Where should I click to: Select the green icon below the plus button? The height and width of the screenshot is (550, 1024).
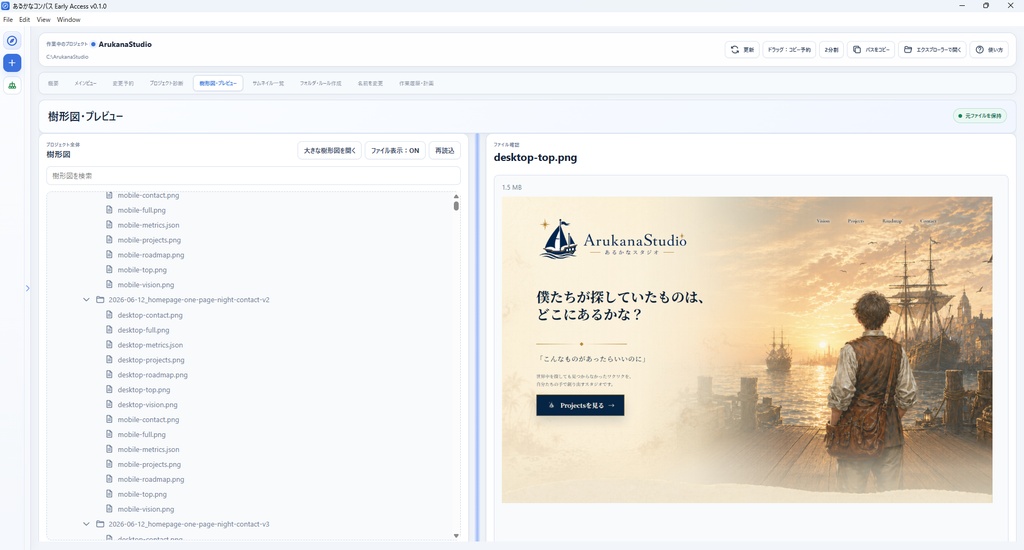(x=12, y=85)
